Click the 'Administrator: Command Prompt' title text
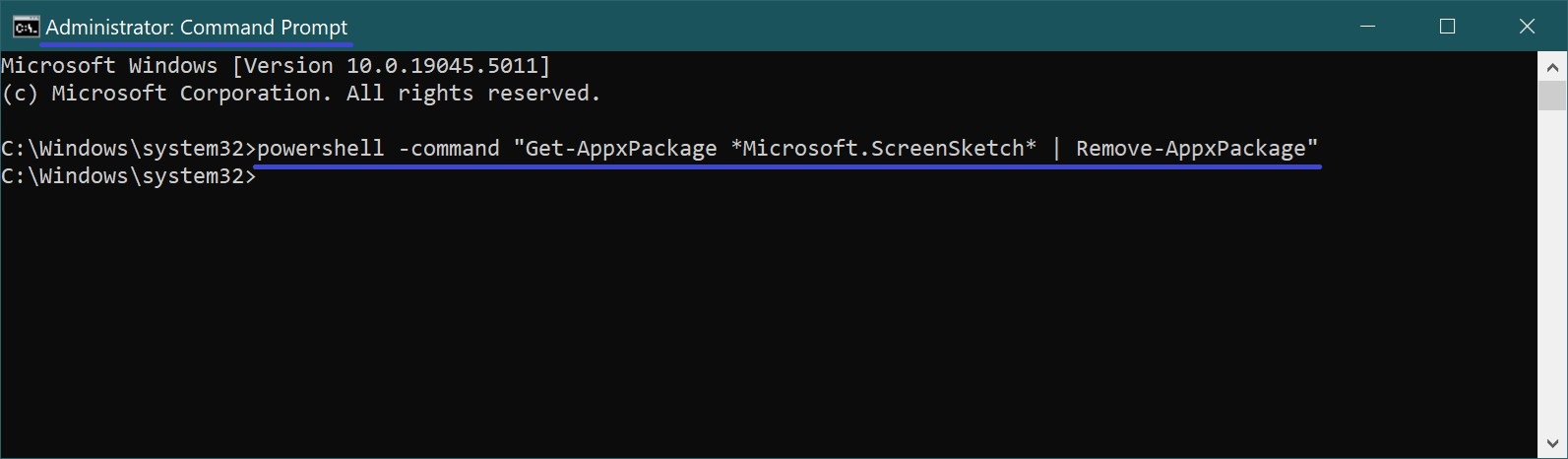Viewport: 1568px width, 459px height. 197,28
